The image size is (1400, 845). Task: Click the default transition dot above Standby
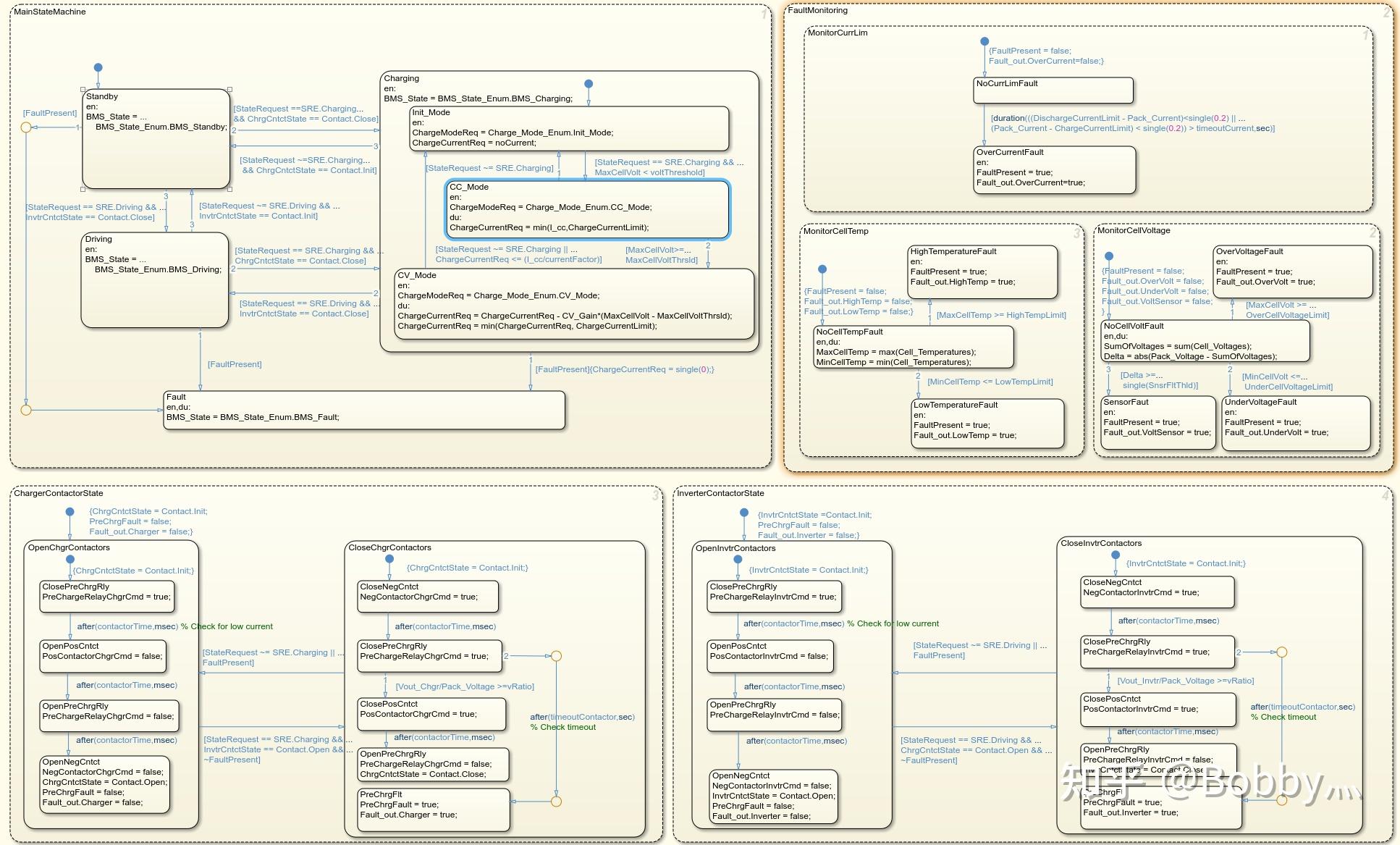(98, 67)
